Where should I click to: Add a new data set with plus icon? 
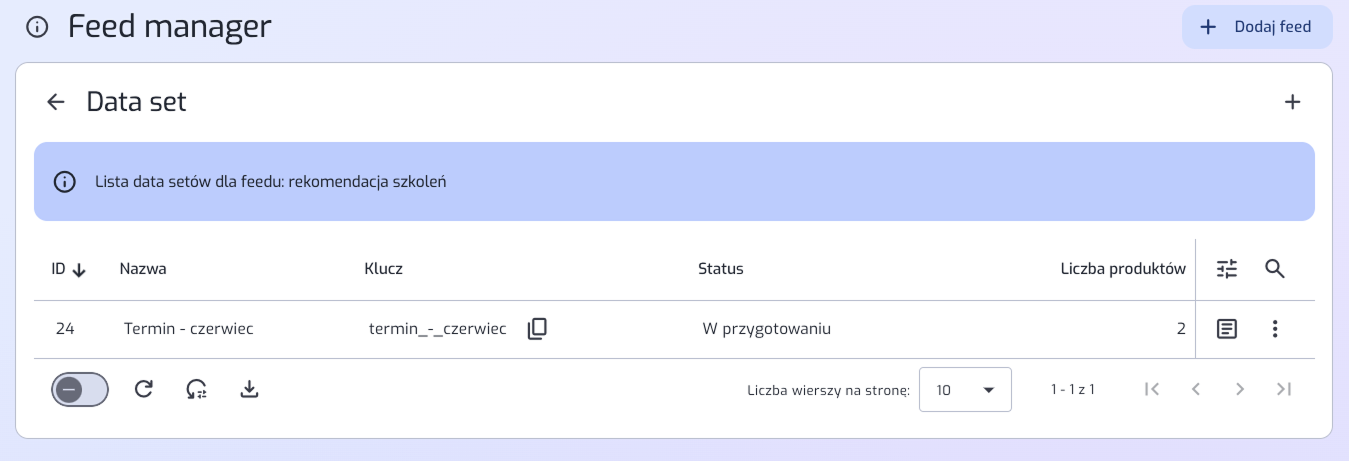[x=1292, y=102]
